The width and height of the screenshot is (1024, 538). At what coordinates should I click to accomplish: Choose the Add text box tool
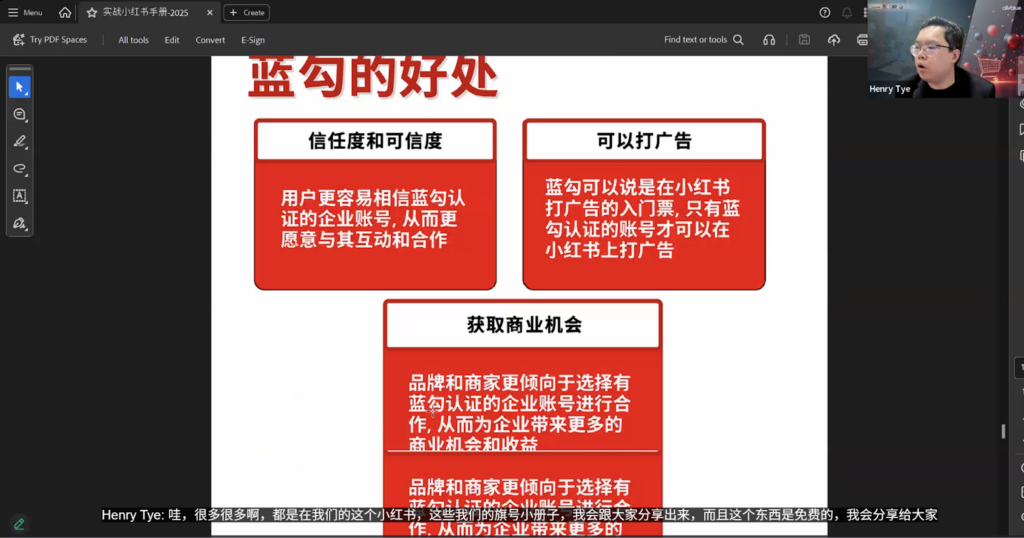[x=20, y=196]
